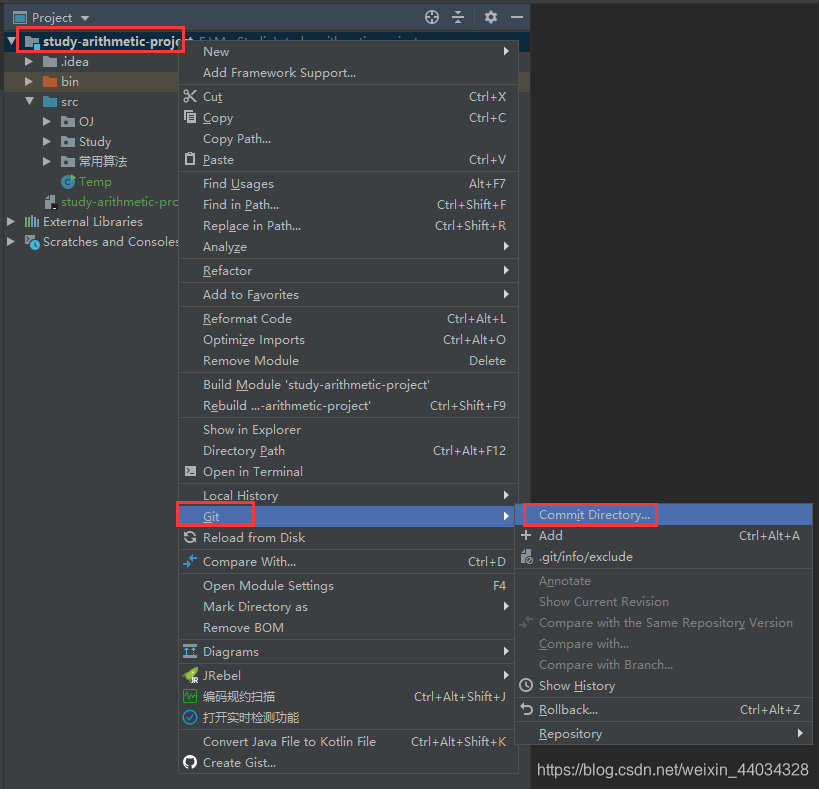Image resolution: width=819 pixels, height=789 pixels.
Task: Click the 编码规约扫描 green icon
Action: pos(190,696)
